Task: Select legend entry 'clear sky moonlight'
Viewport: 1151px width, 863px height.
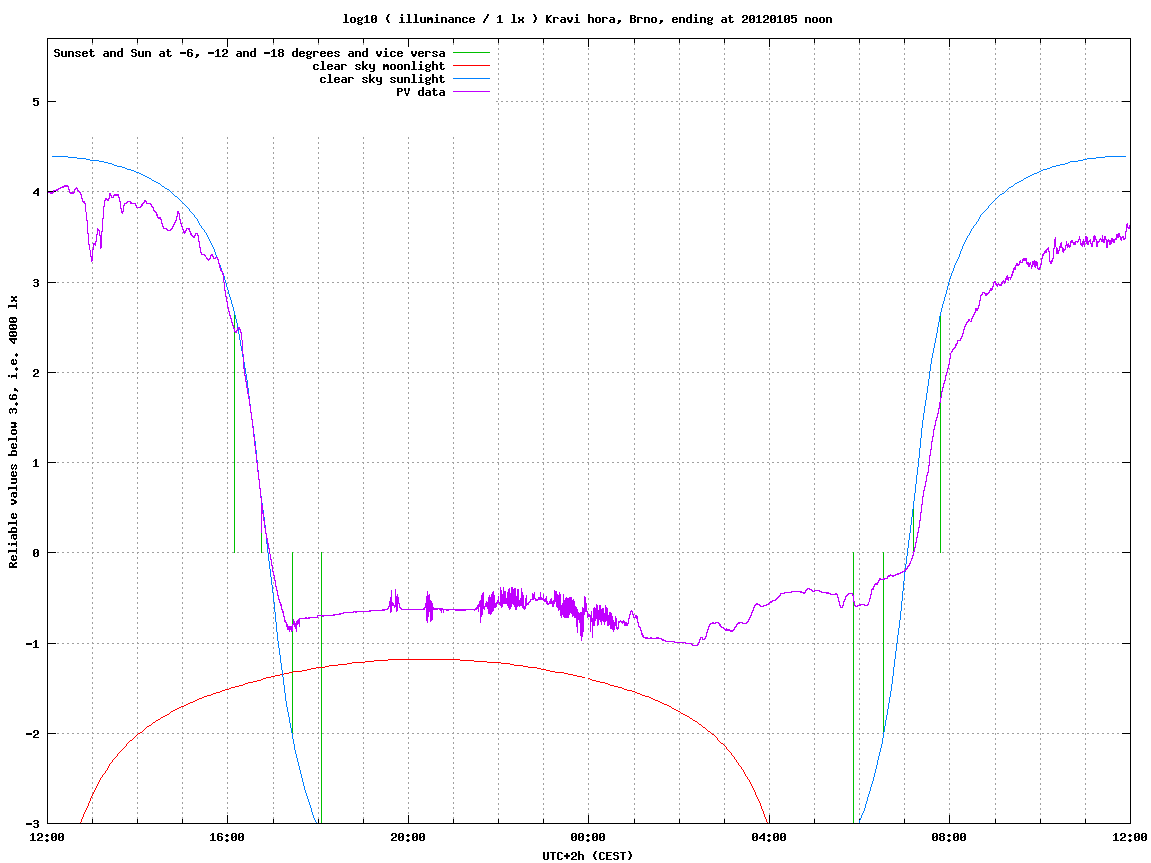Action: point(379,66)
